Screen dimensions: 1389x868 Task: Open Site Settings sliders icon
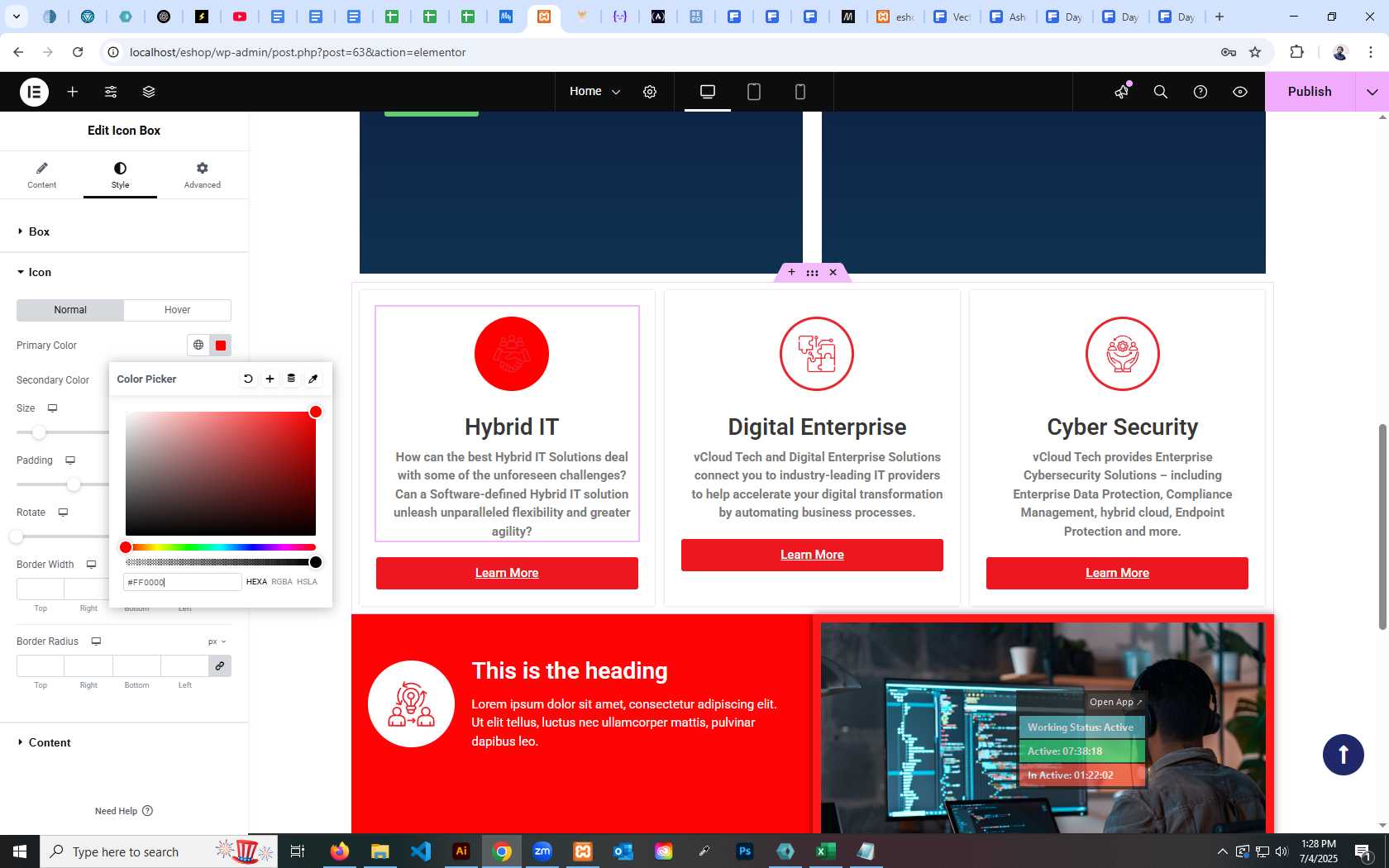[111, 92]
